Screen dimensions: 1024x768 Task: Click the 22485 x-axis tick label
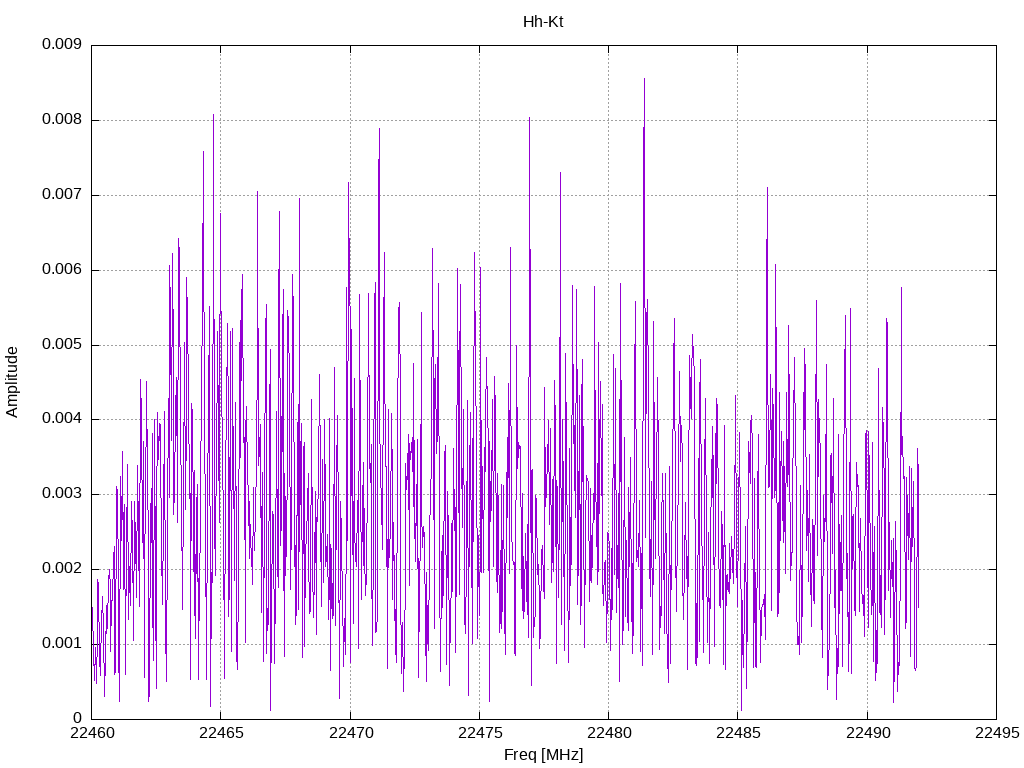739,733
